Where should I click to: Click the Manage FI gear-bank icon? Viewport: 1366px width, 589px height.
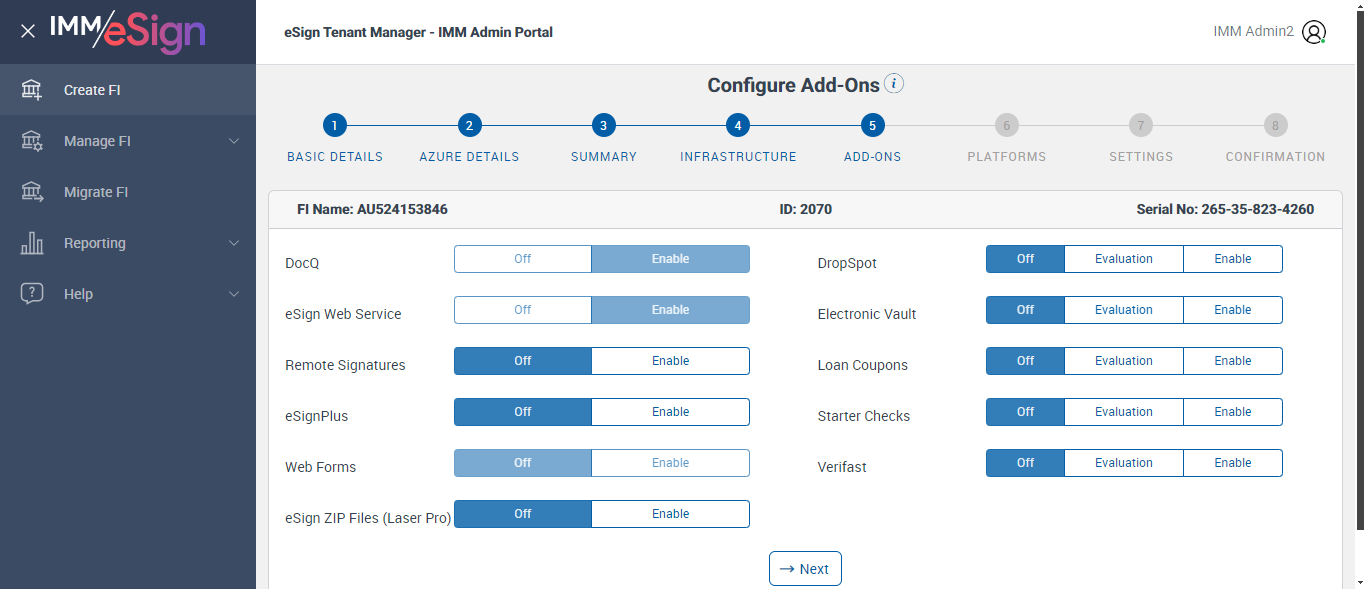32,141
